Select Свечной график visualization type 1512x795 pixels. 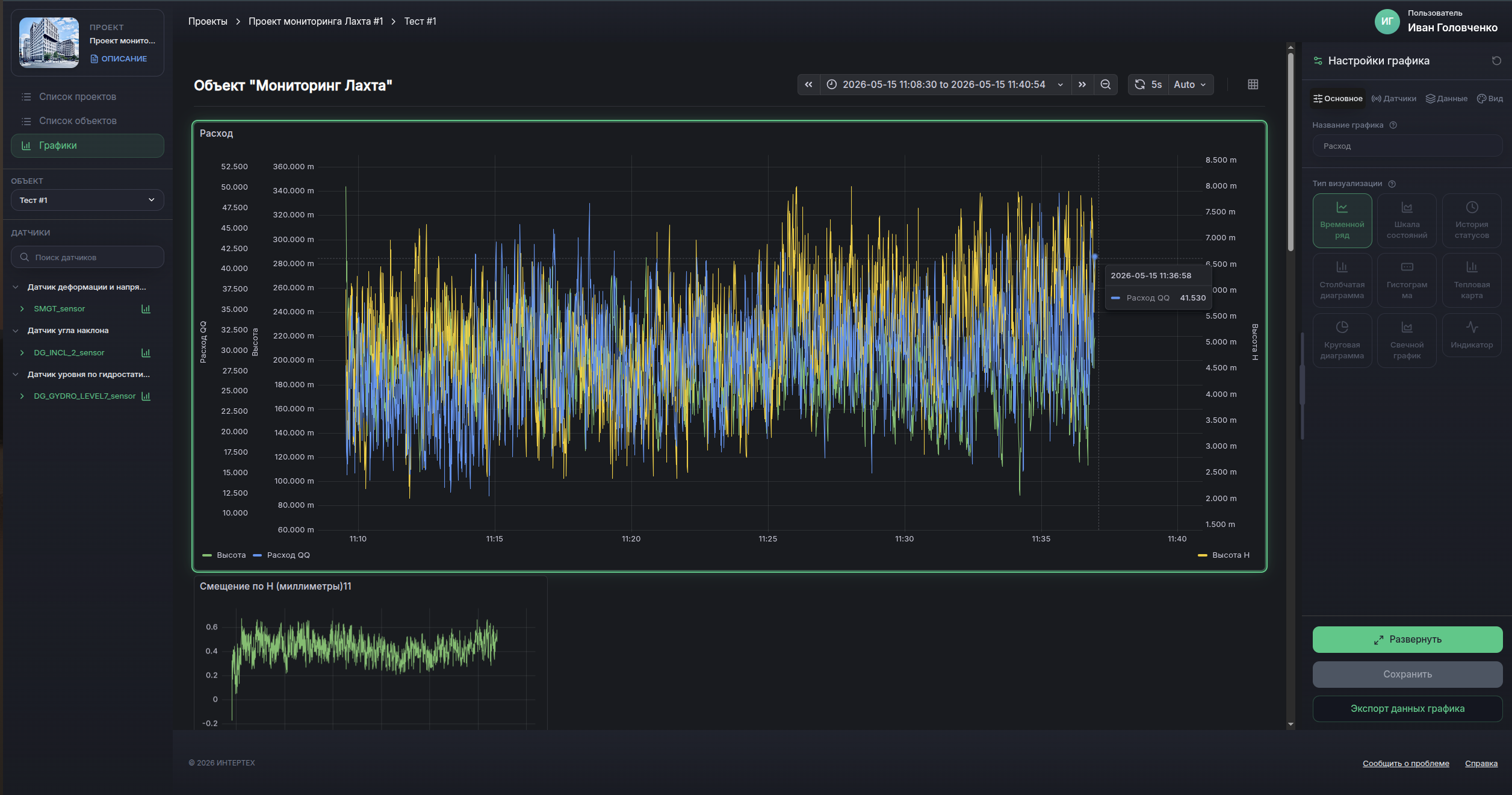pyautogui.click(x=1407, y=341)
